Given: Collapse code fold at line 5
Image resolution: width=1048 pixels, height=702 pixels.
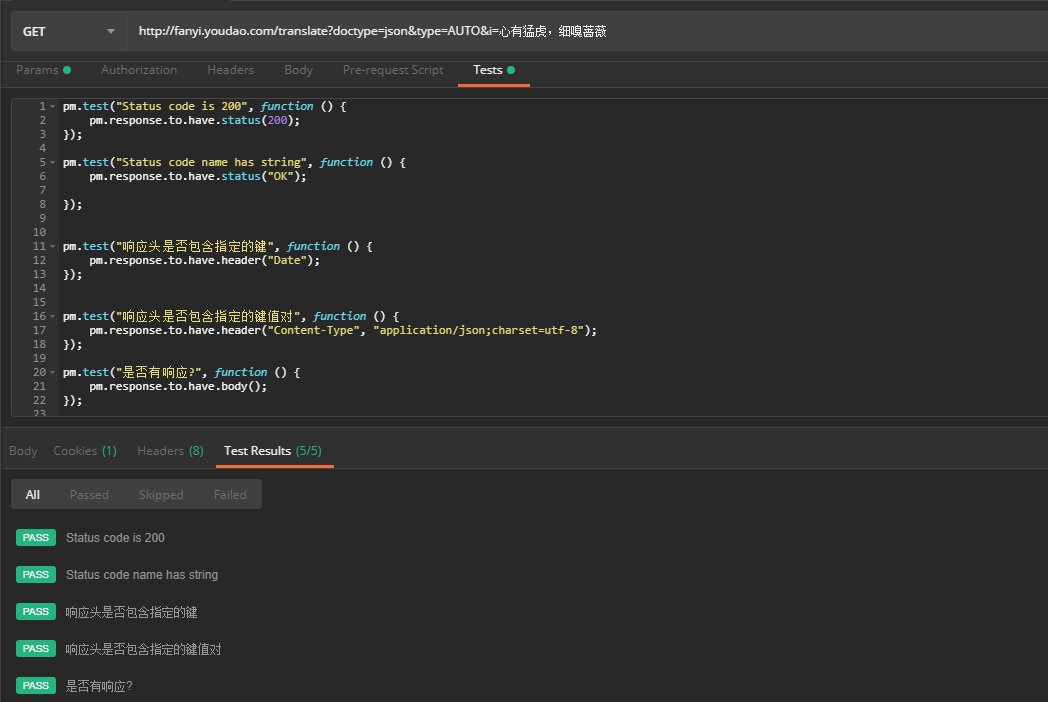Looking at the screenshot, I should (x=52, y=162).
